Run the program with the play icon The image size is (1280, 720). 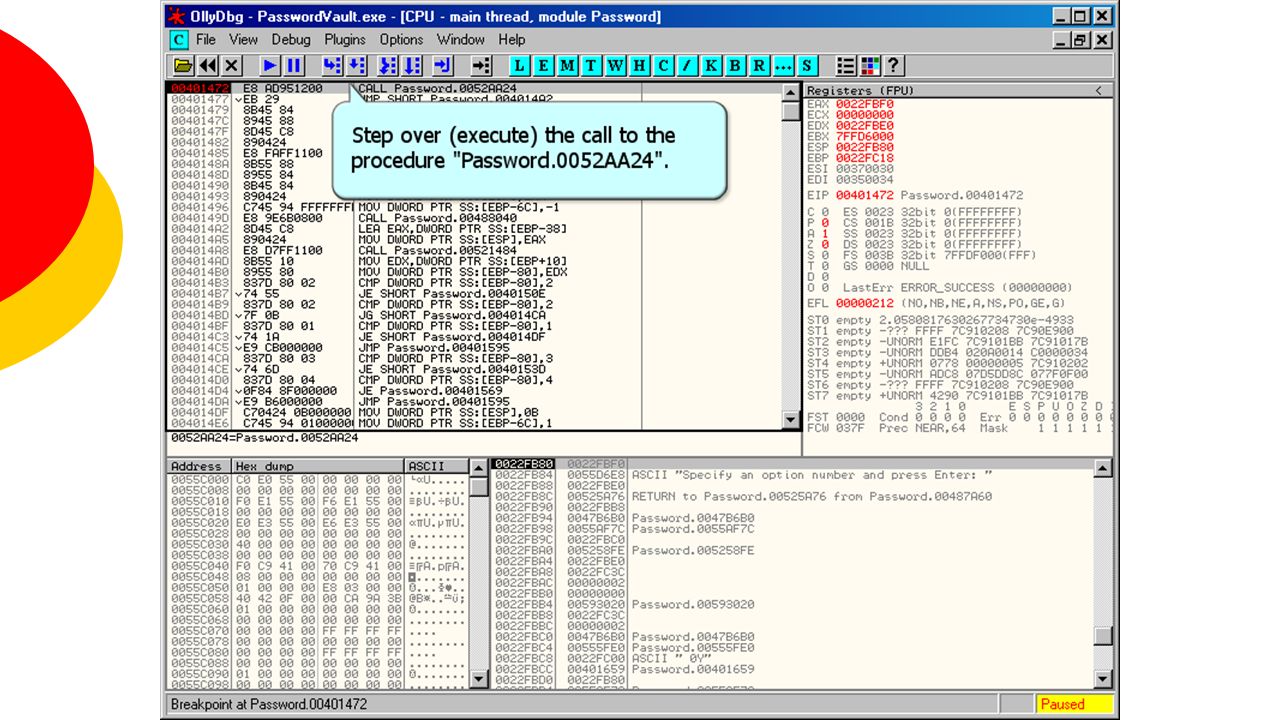click(270, 66)
